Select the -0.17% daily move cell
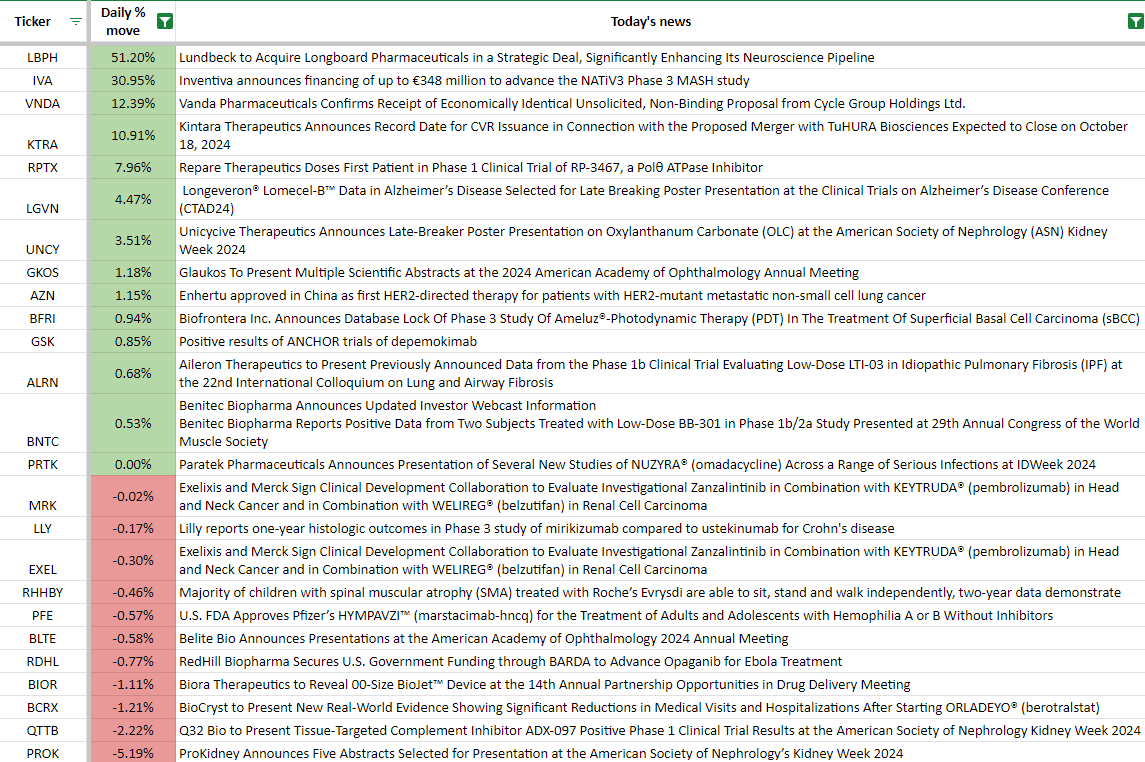Viewport: 1145px width, 762px height. 133,528
